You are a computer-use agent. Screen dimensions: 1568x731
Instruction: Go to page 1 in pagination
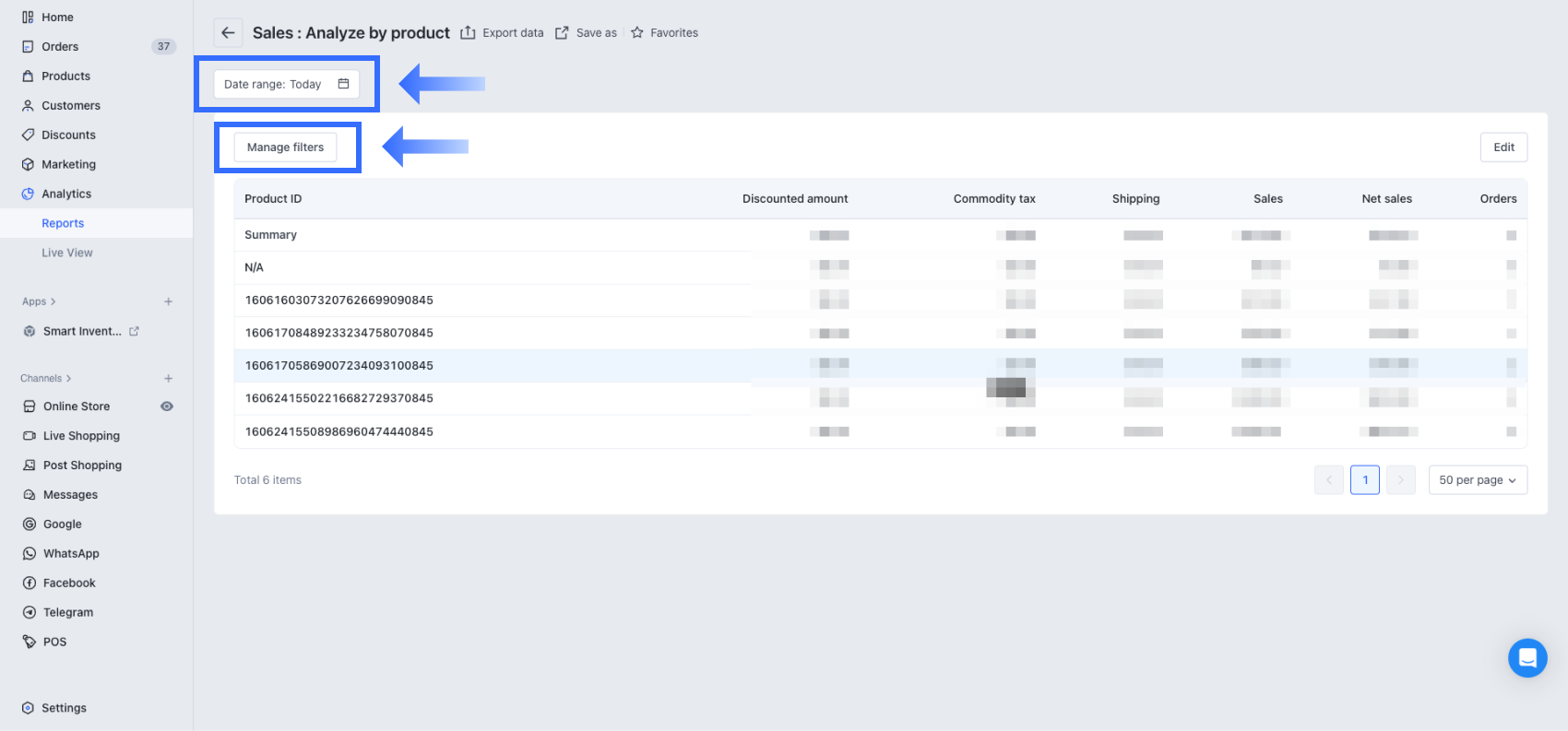(x=1365, y=479)
